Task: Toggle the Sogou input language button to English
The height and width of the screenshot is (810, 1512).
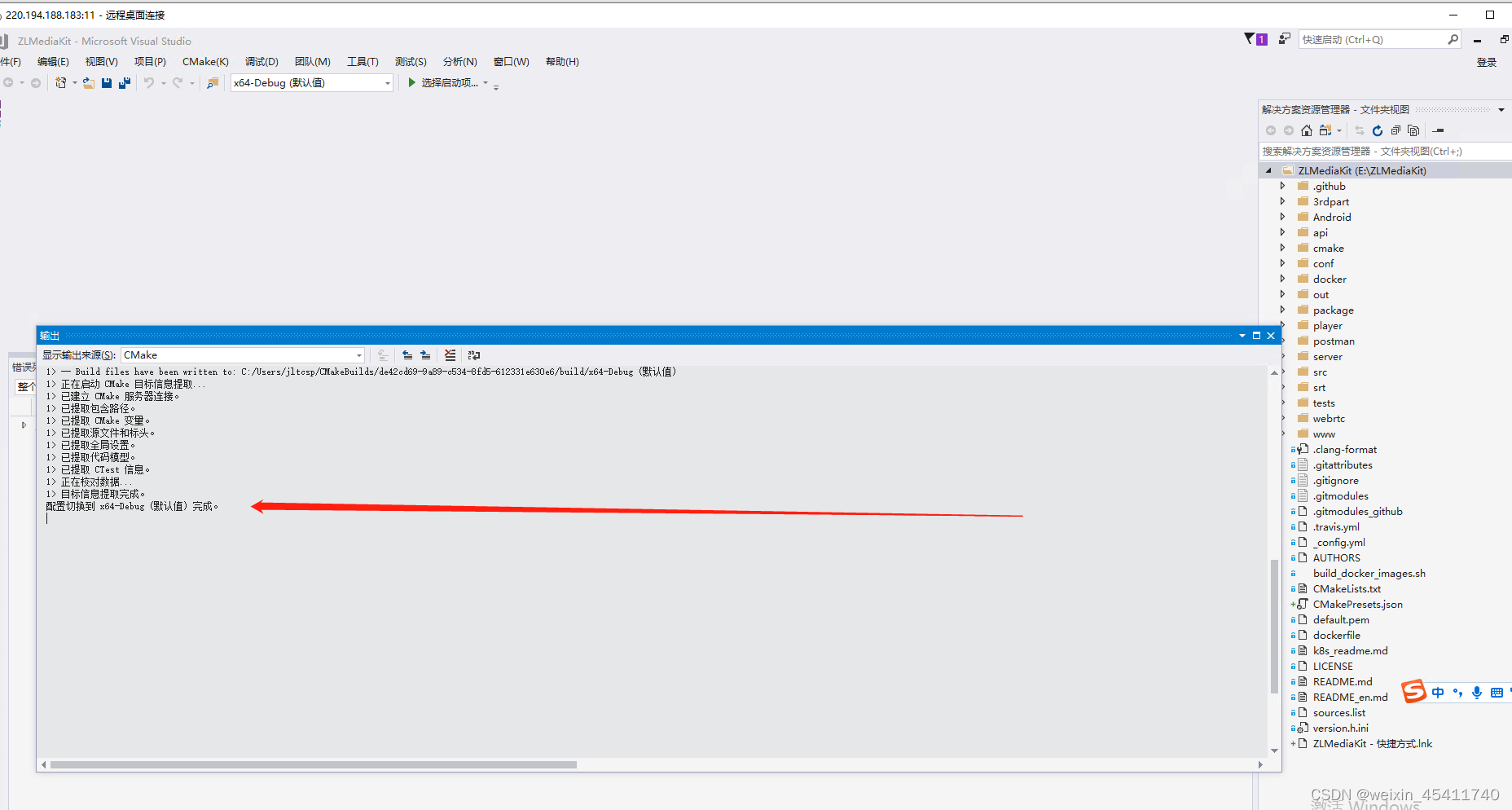Action: coord(1437,692)
